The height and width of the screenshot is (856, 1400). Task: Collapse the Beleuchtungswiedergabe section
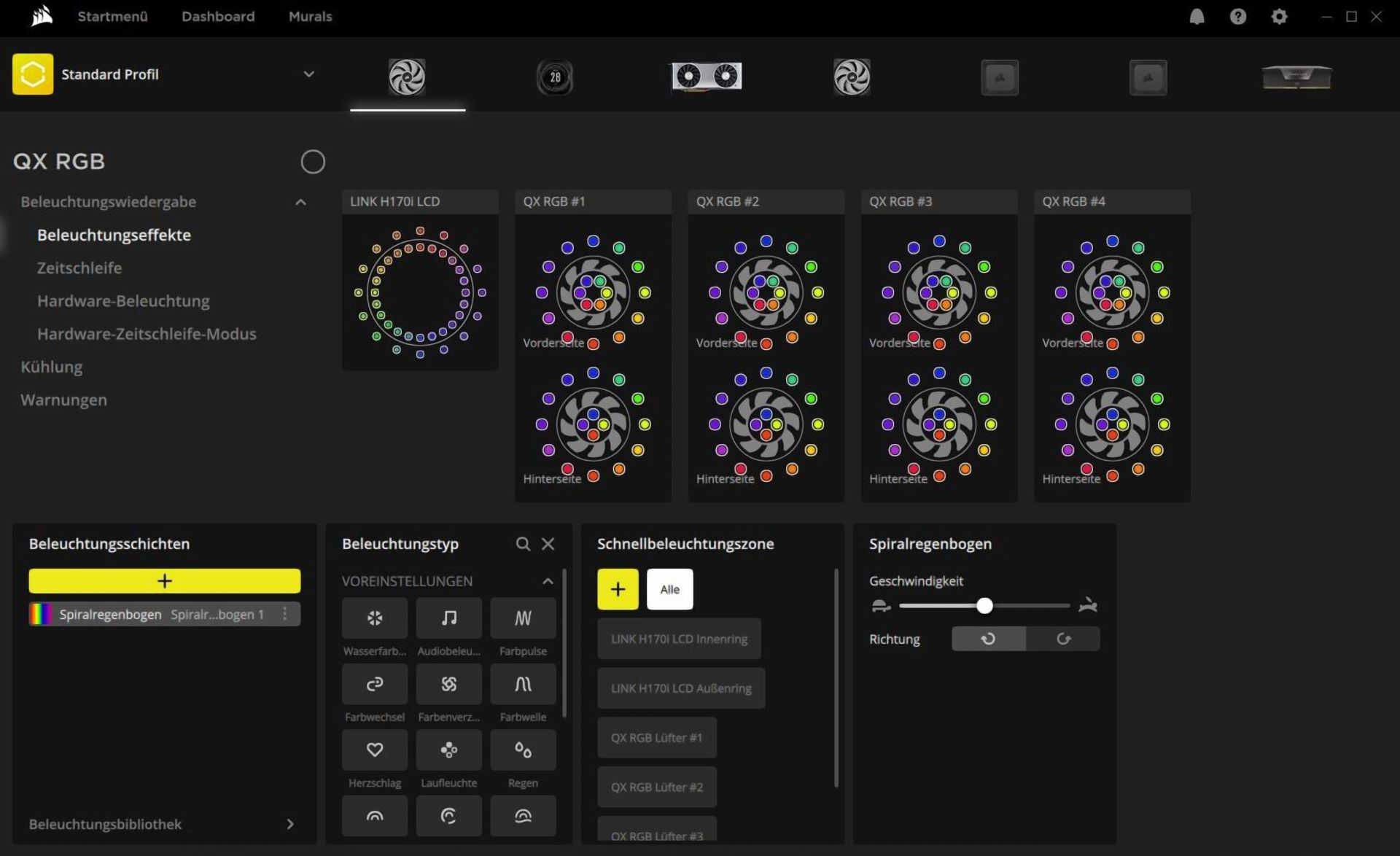[300, 202]
